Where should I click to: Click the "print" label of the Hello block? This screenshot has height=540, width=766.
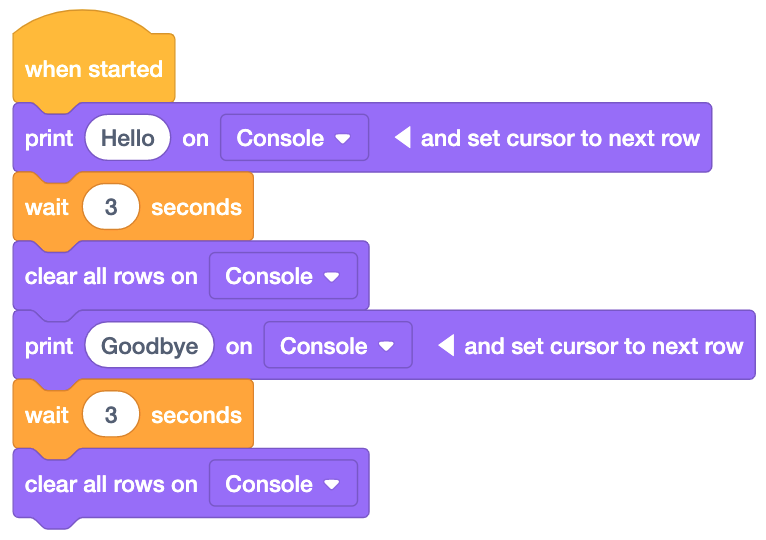point(49,138)
